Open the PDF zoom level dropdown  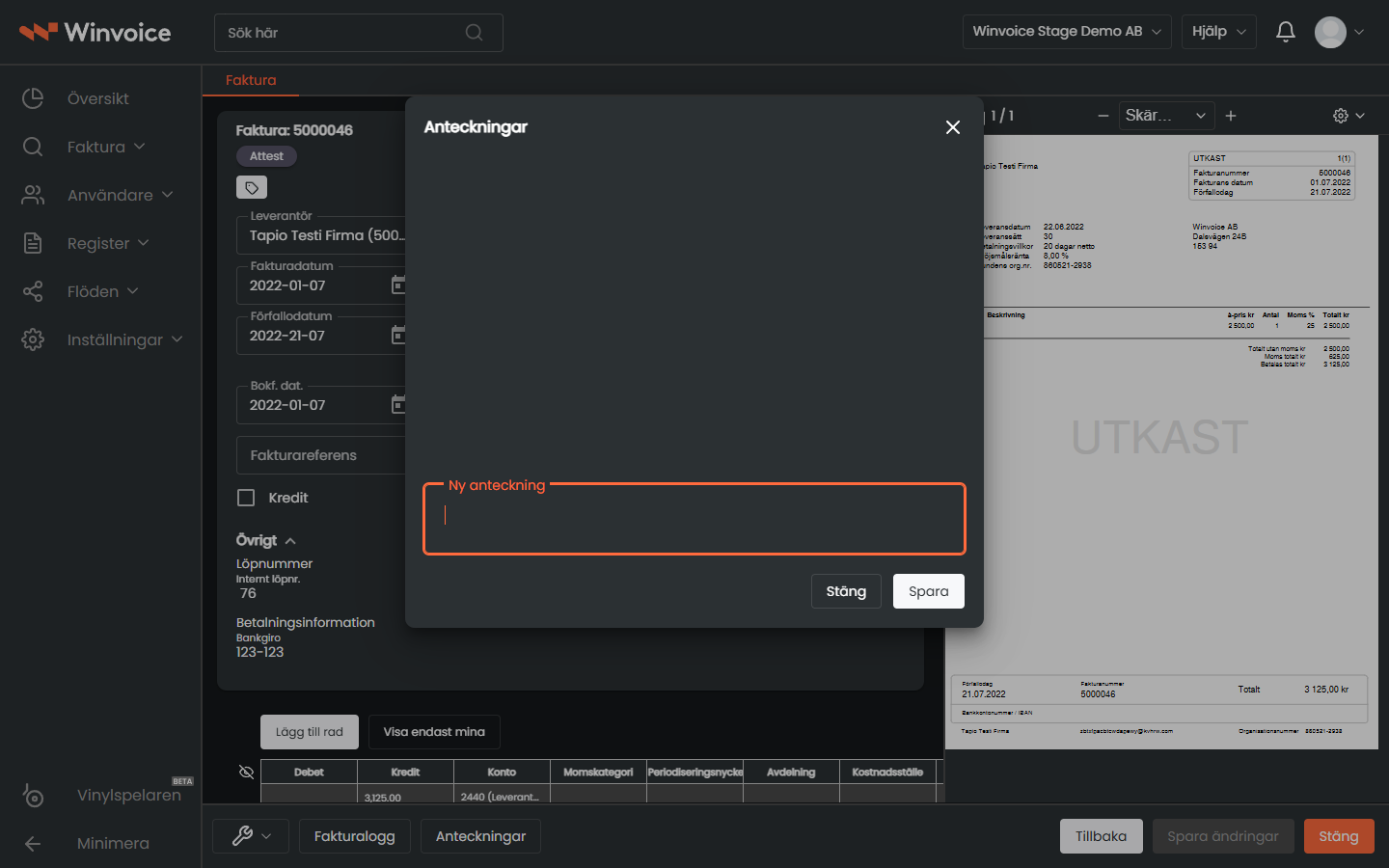tap(1166, 116)
